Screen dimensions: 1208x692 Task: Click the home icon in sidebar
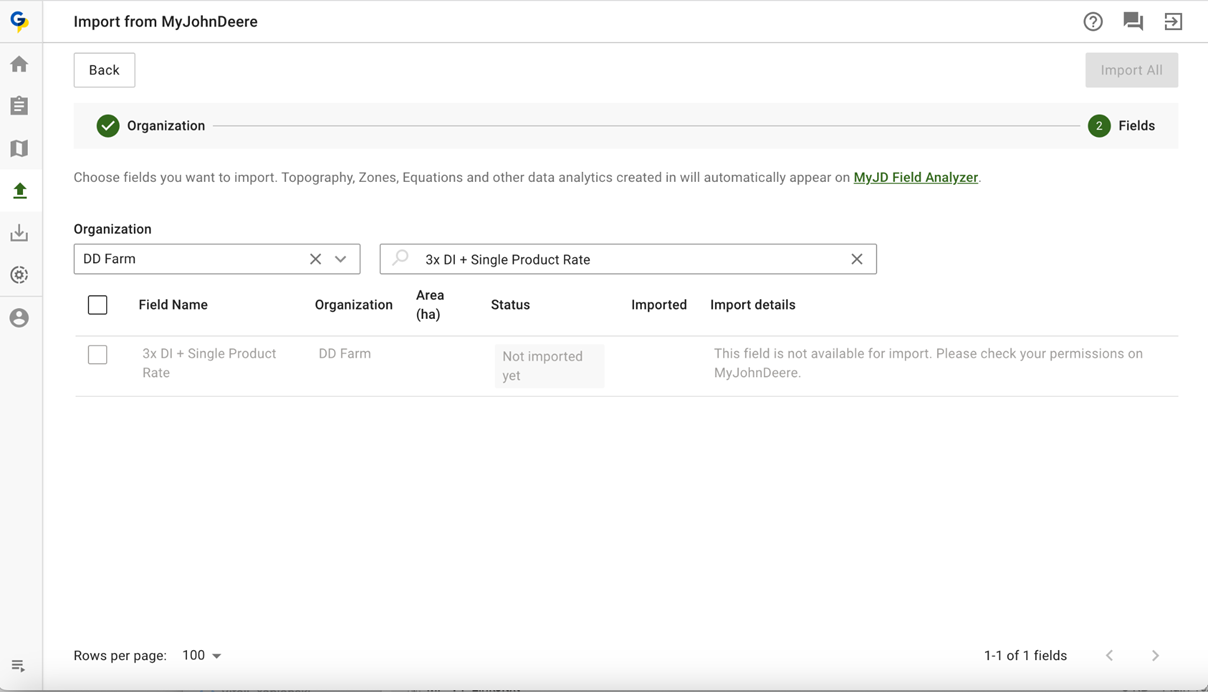pyautogui.click(x=19, y=65)
